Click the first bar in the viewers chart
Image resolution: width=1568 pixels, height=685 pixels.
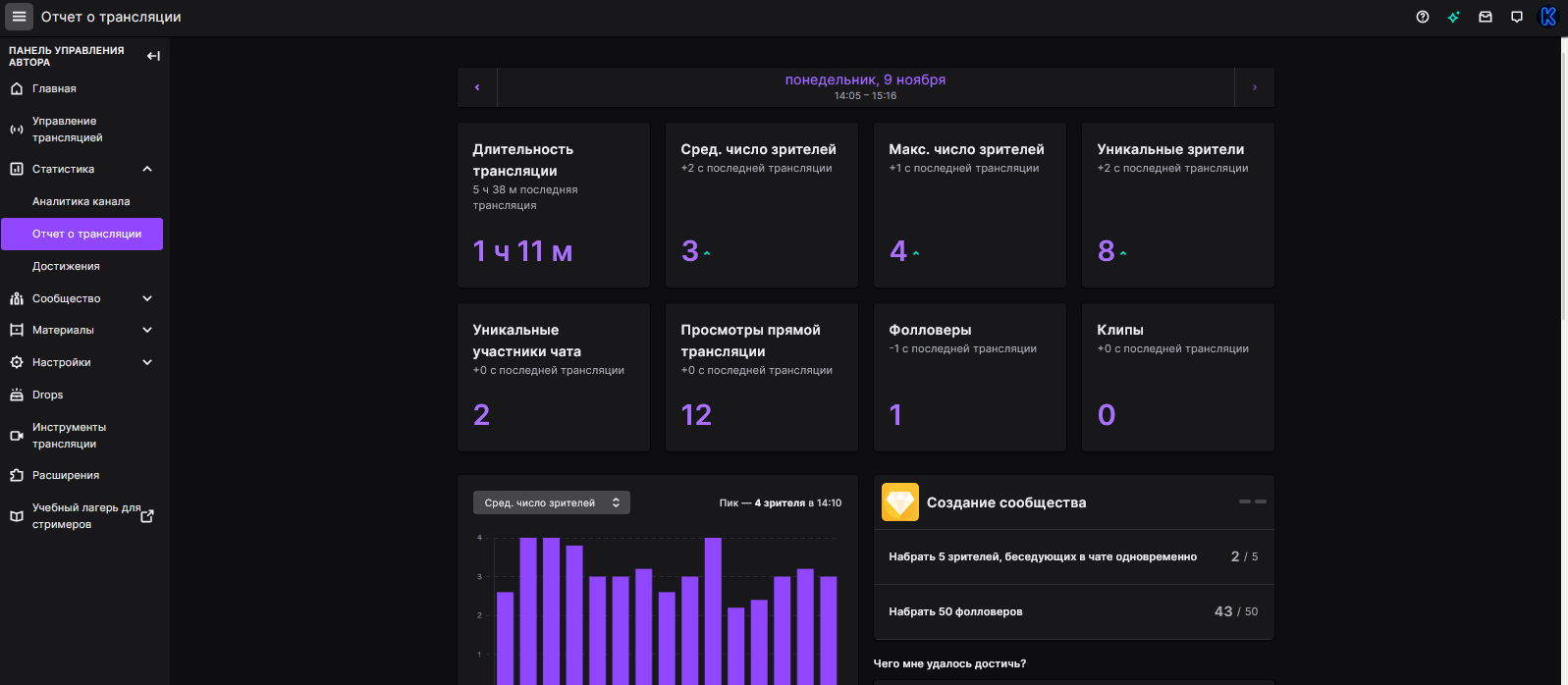(x=506, y=638)
